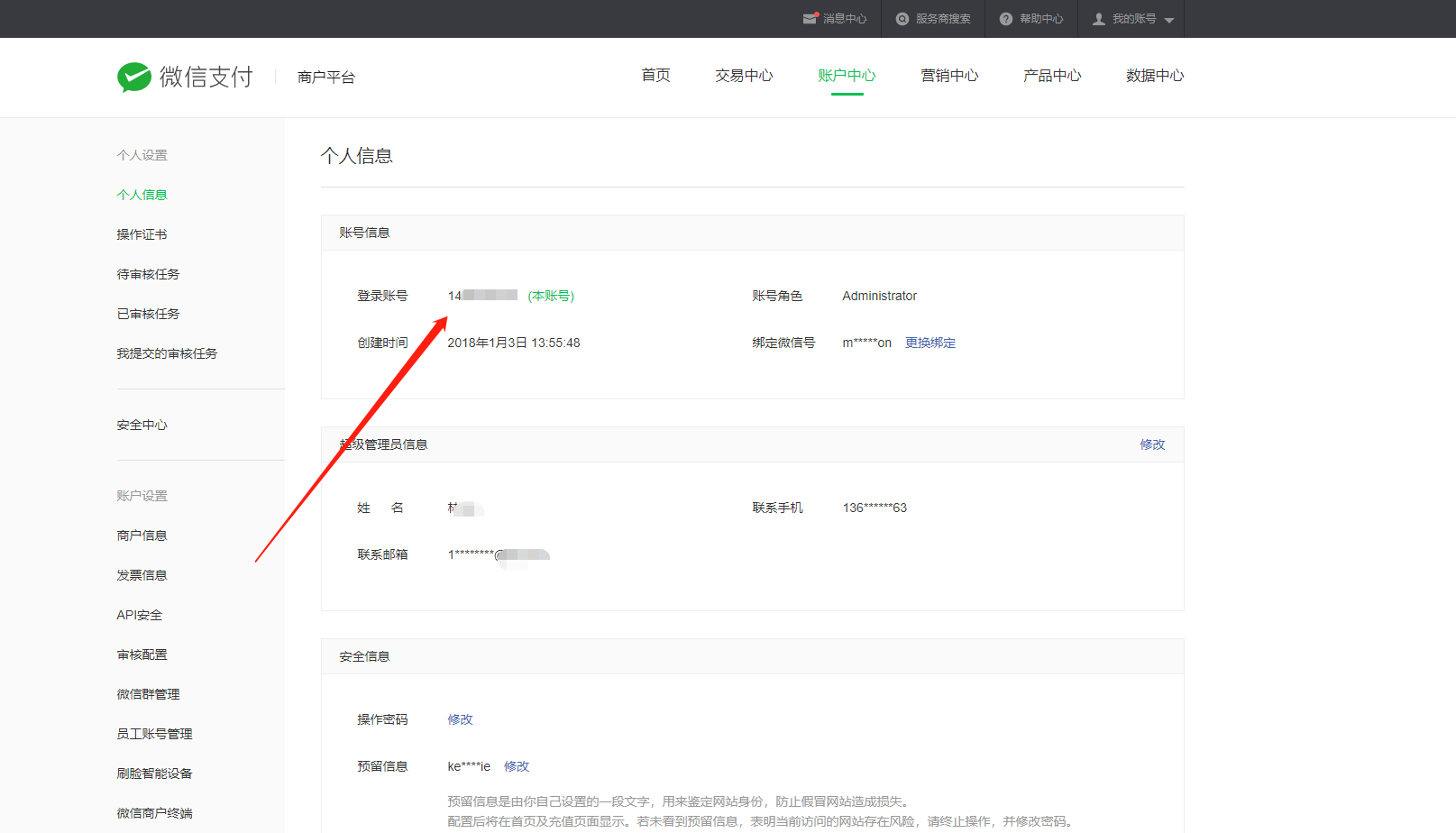The image size is (1456, 833).
Task: Click the contact phone 136******63
Action: pyautogui.click(x=875, y=508)
